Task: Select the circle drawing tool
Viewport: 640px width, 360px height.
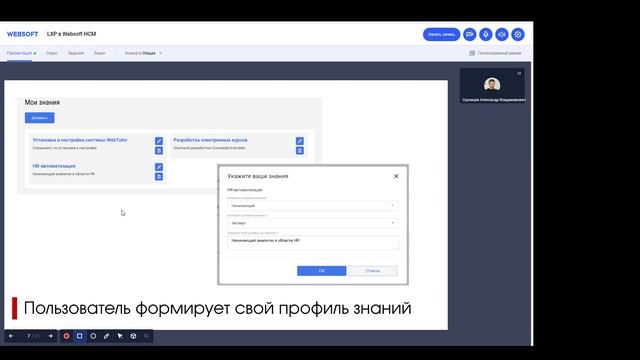Action: 93,336
